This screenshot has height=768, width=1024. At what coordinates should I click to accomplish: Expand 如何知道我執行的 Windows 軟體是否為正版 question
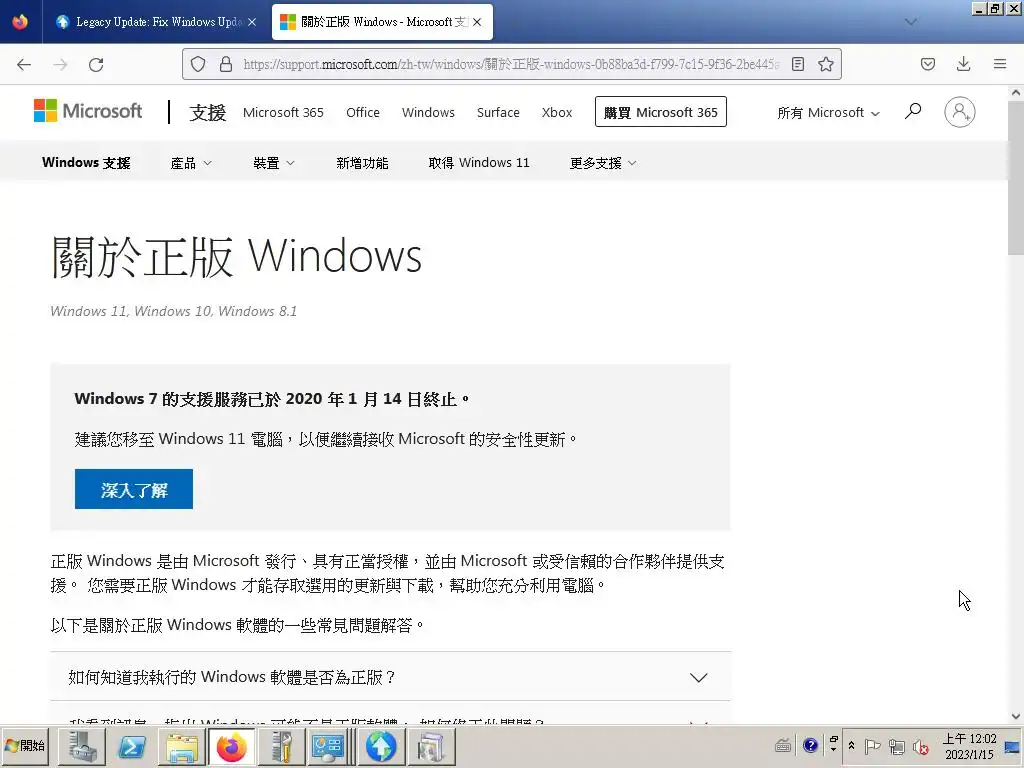[391, 677]
